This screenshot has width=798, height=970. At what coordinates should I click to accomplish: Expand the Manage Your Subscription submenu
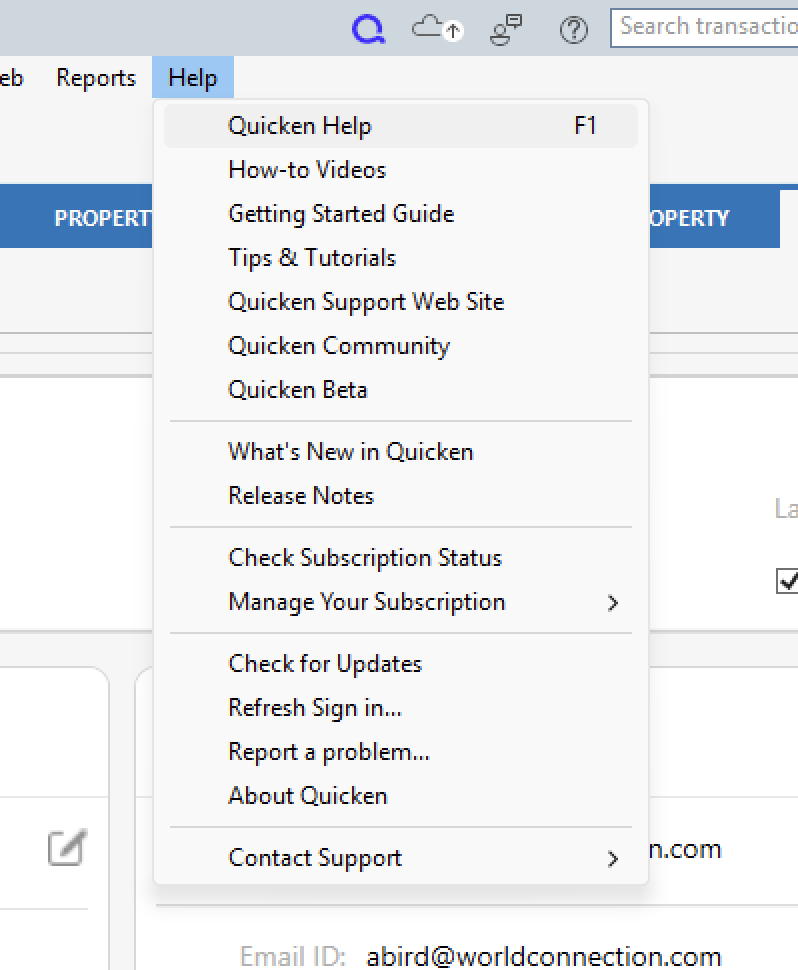(366, 602)
